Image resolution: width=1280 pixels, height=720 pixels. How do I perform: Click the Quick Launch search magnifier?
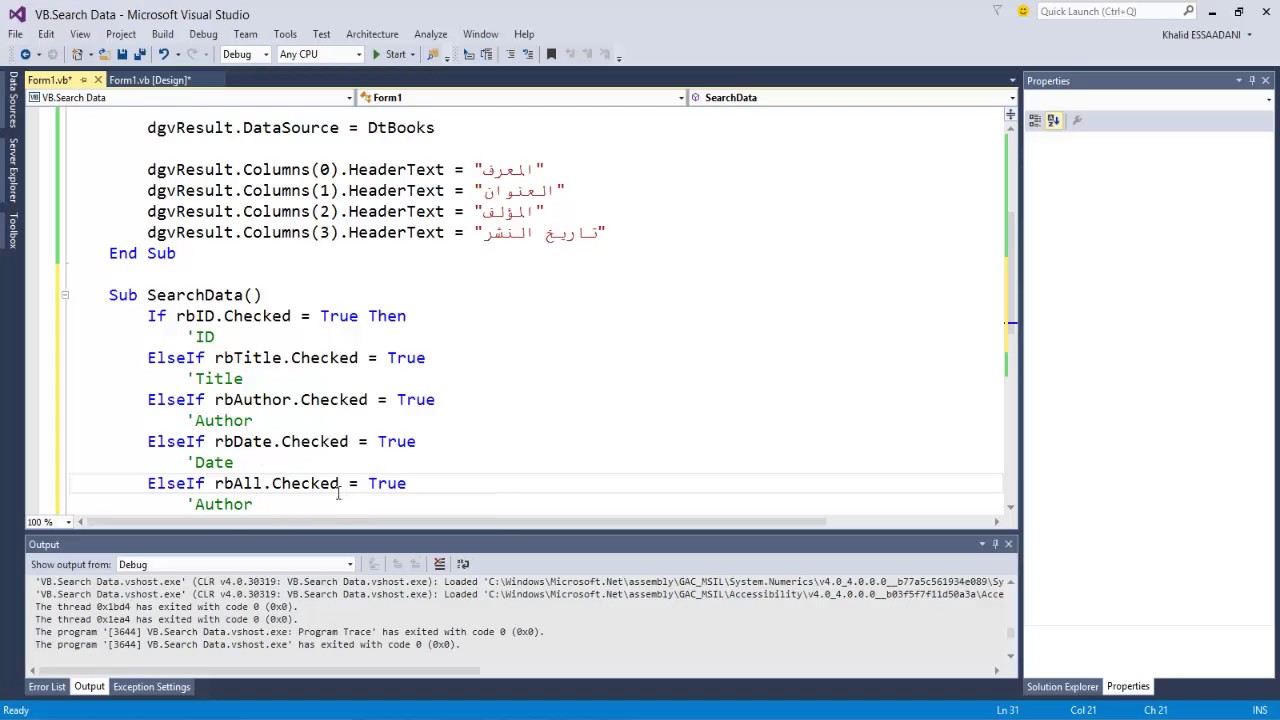point(1188,11)
